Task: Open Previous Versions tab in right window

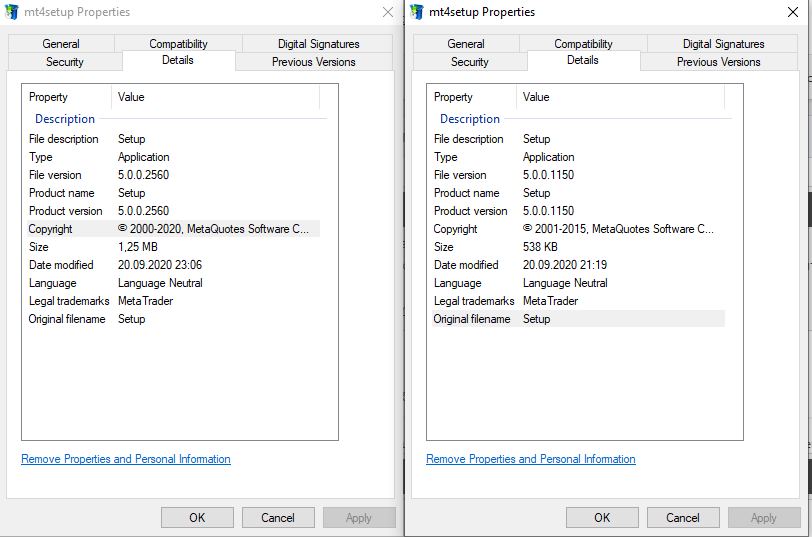Action: pos(719,62)
